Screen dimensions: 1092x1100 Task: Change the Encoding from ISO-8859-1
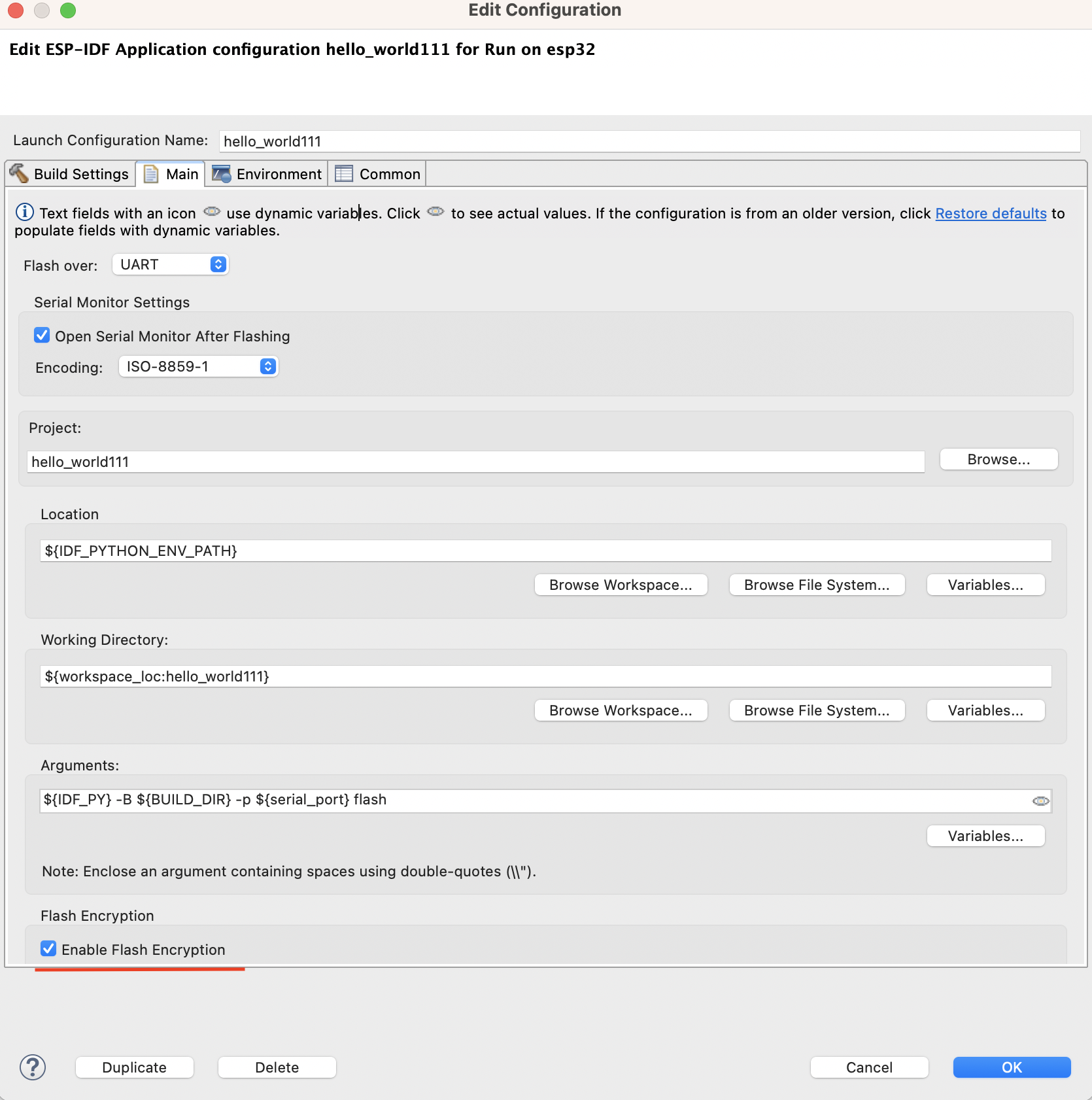(197, 366)
